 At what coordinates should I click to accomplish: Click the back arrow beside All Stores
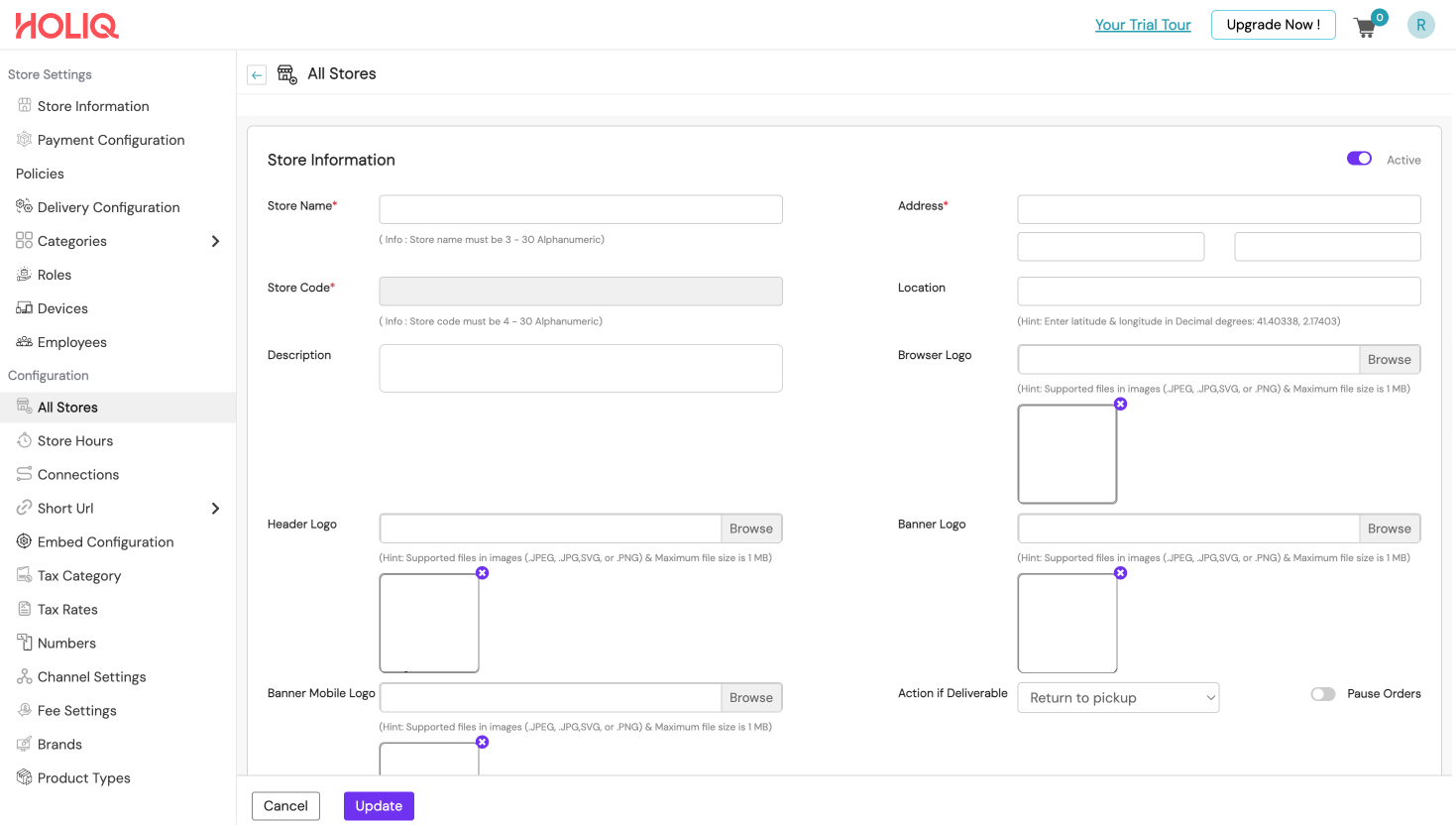tap(257, 75)
